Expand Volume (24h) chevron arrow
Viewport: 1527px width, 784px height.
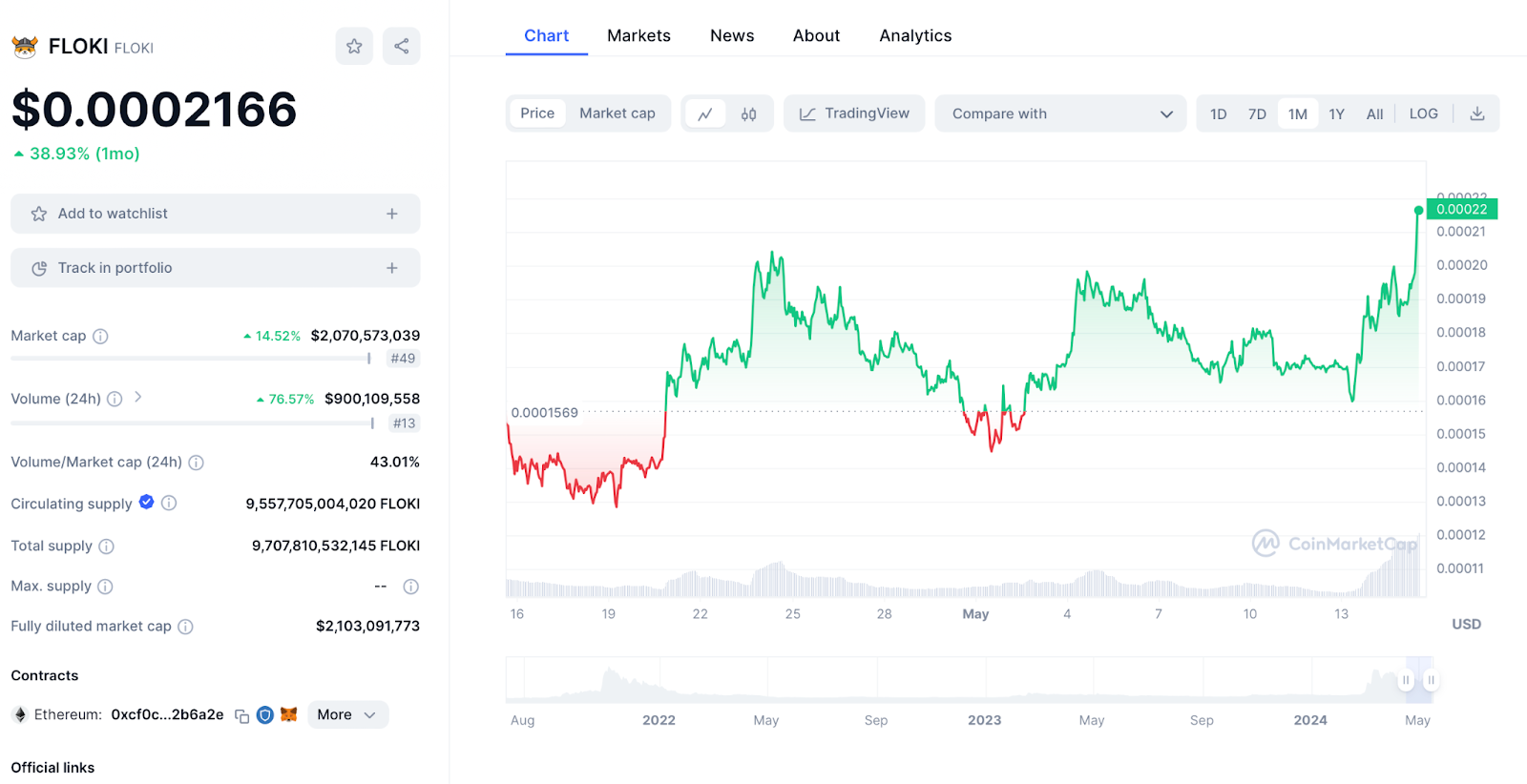tap(138, 397)
